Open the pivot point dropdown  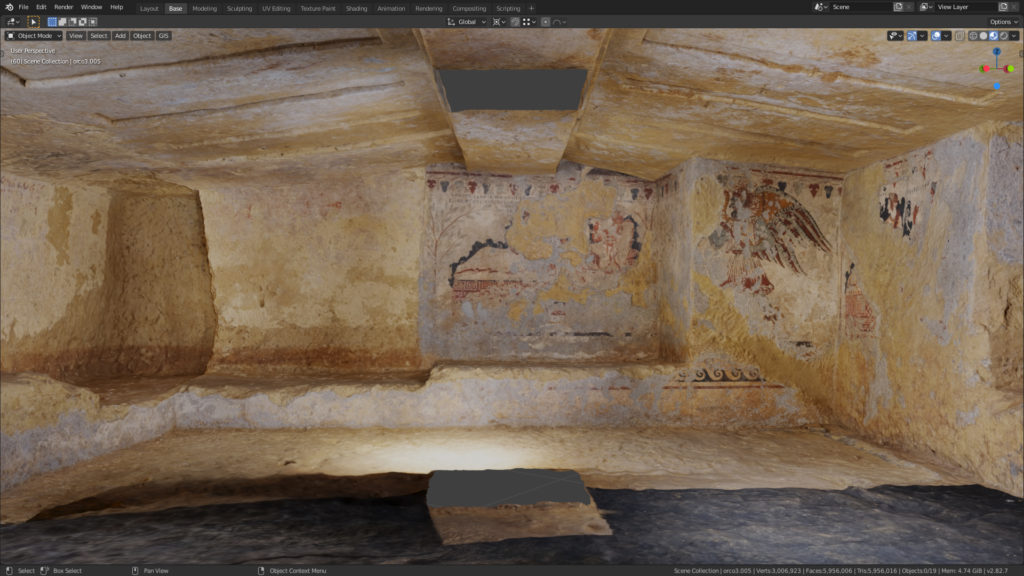click(x=499, y=22)
